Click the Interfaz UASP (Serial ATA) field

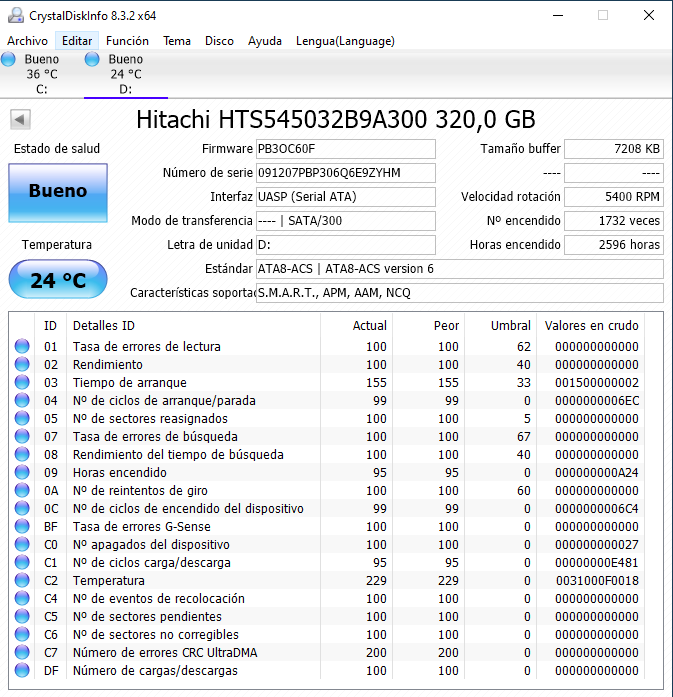345,197
